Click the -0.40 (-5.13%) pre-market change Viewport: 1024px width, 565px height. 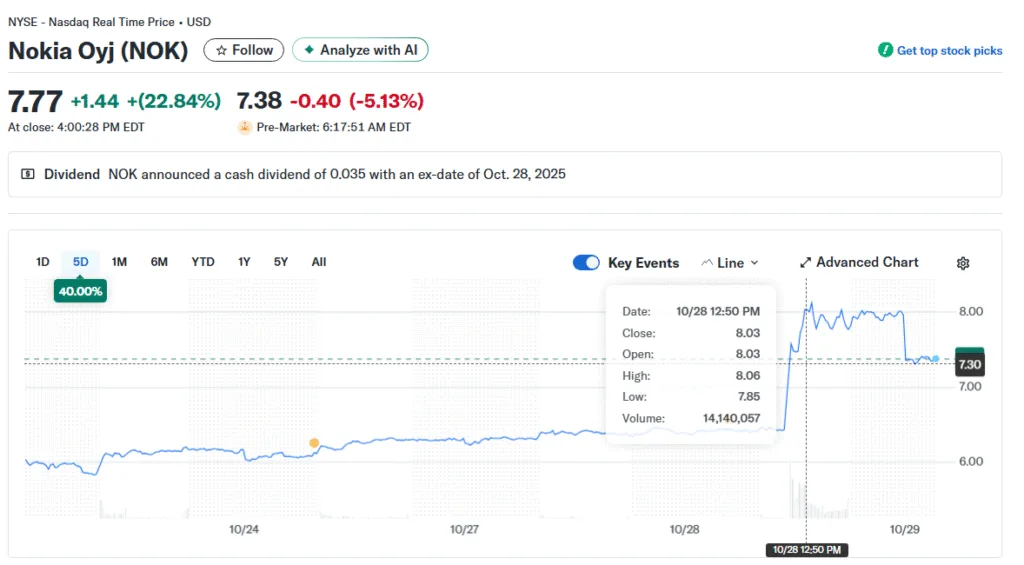357,101
